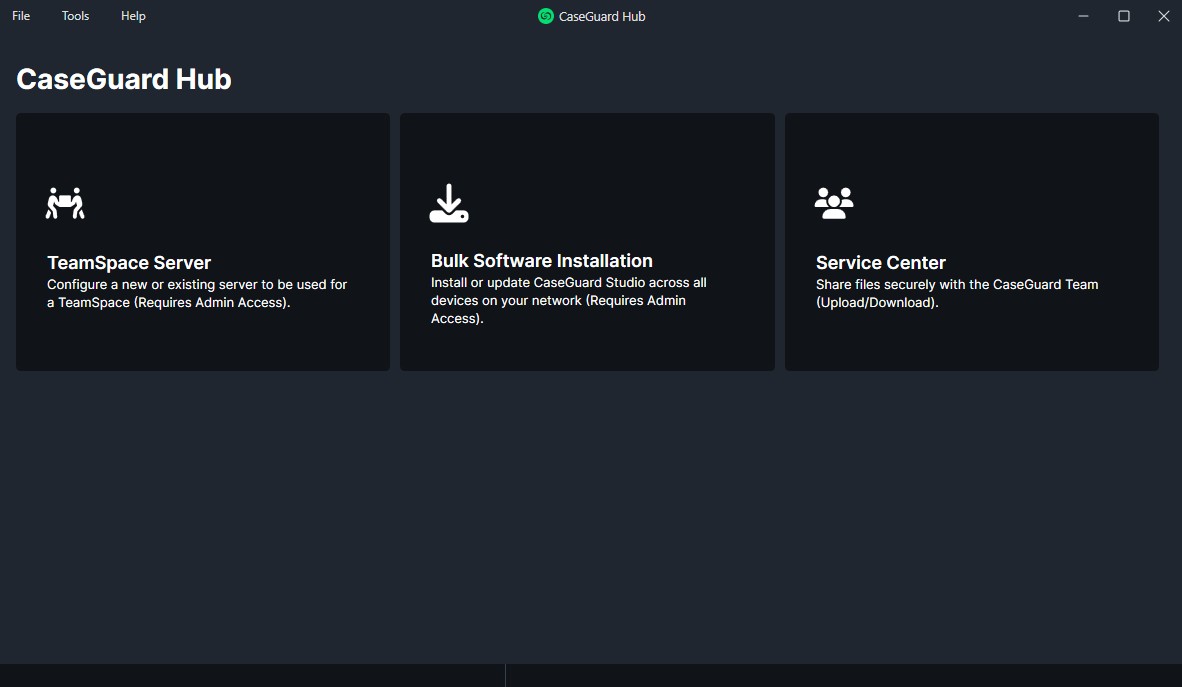Viewport: 1182px width, 687px height.
Task: Click the large CaseGuard Hub page heading
Action: coord(124,79)
